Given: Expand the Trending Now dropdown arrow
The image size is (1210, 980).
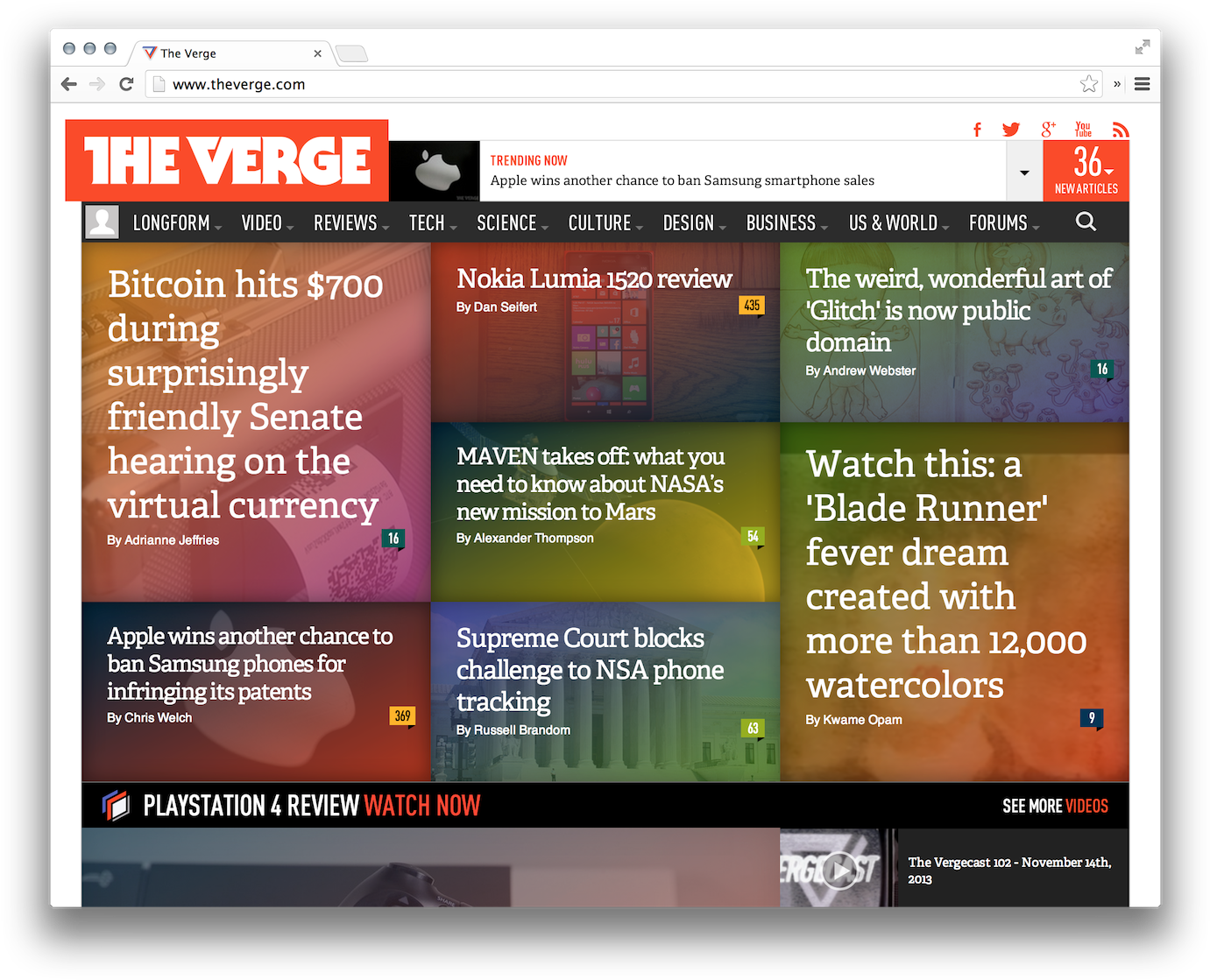Looking at the screenshot, I should pos(1024,172).
